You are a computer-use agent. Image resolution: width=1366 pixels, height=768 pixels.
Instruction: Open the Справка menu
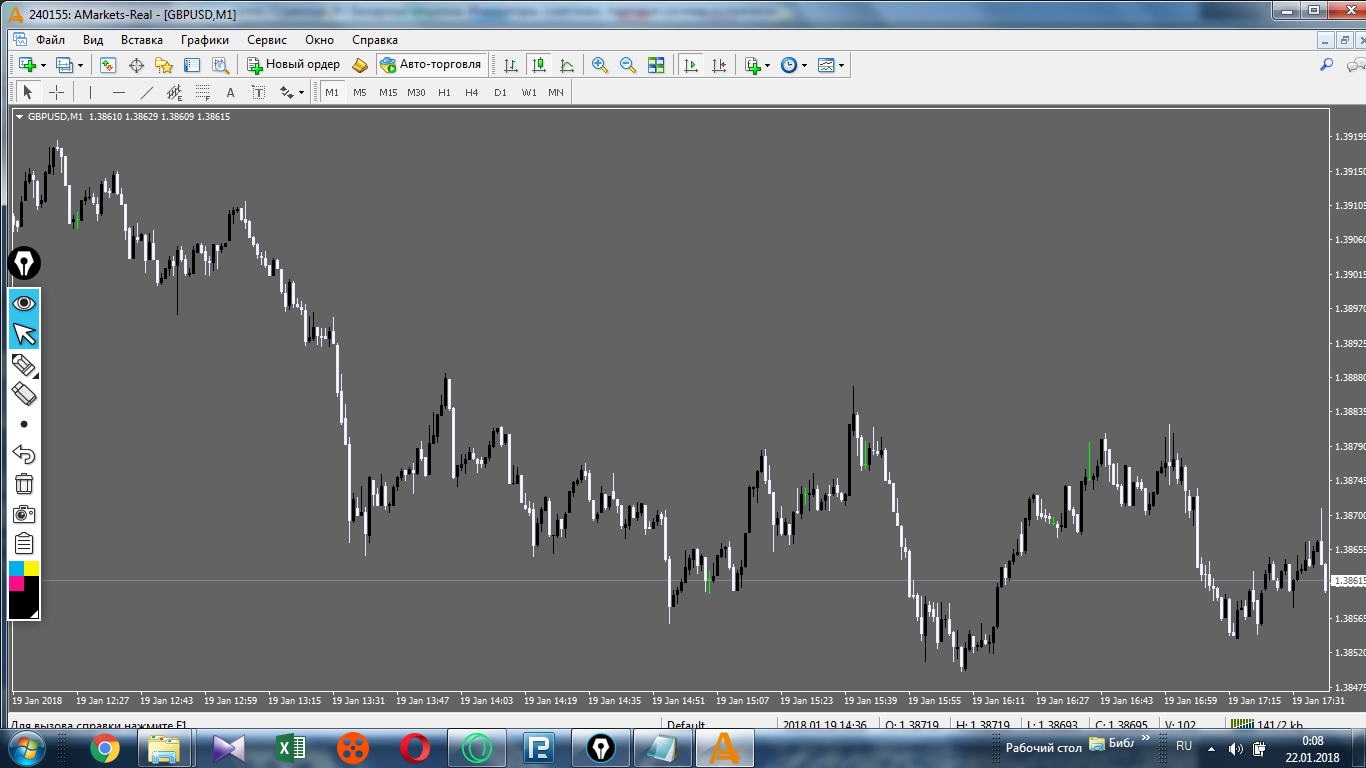[x=375, y=40]
